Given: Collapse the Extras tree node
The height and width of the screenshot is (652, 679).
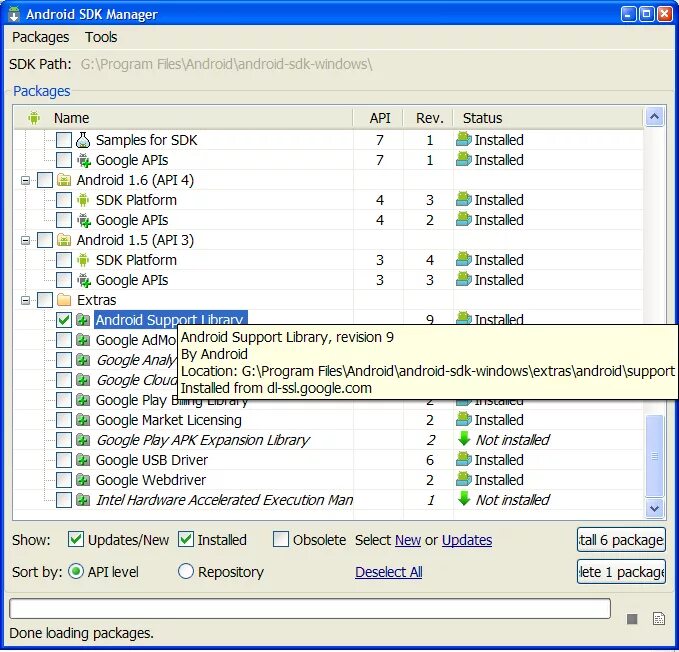Looking at the screenshot, I should (x=26, y=300).
